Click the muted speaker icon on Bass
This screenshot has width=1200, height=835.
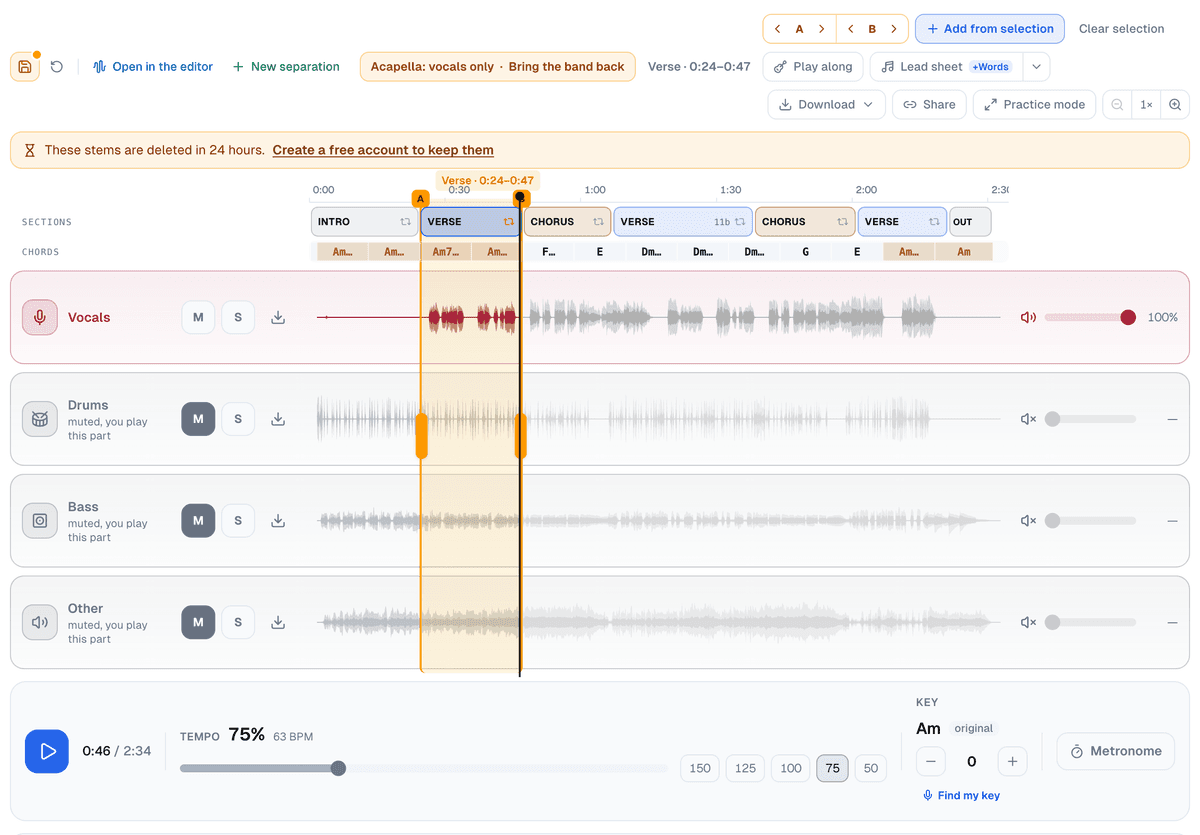click(x=1028, y=520)
